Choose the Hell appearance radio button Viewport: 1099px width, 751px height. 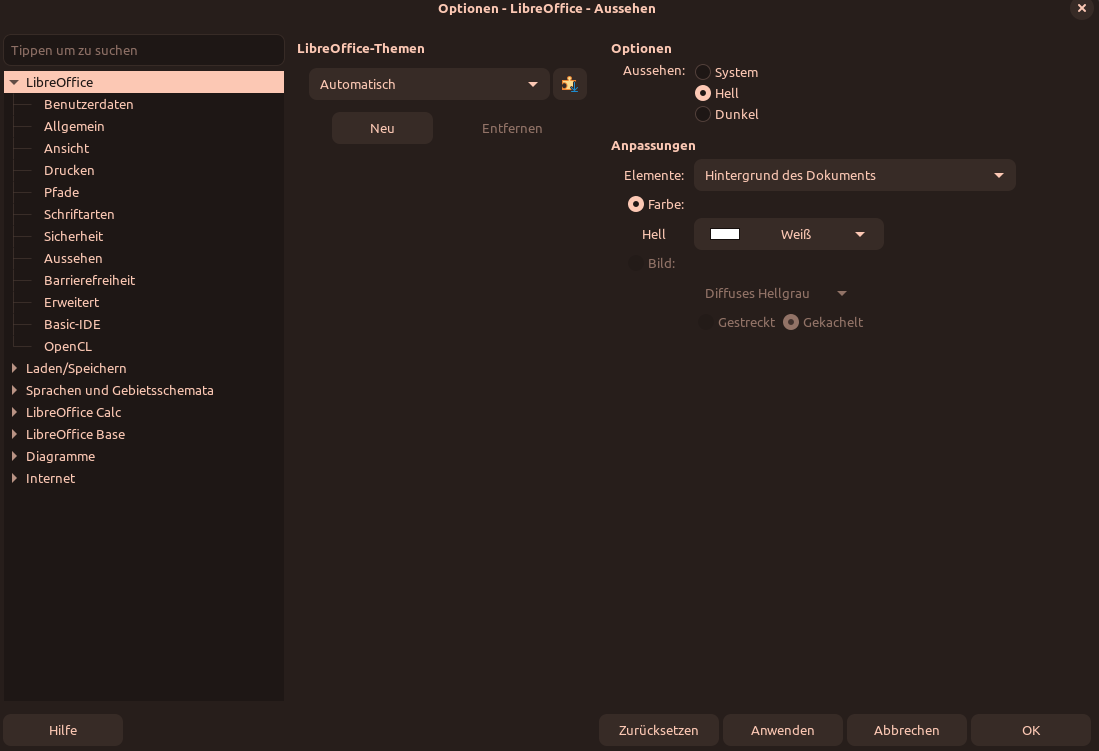(703, 93)
